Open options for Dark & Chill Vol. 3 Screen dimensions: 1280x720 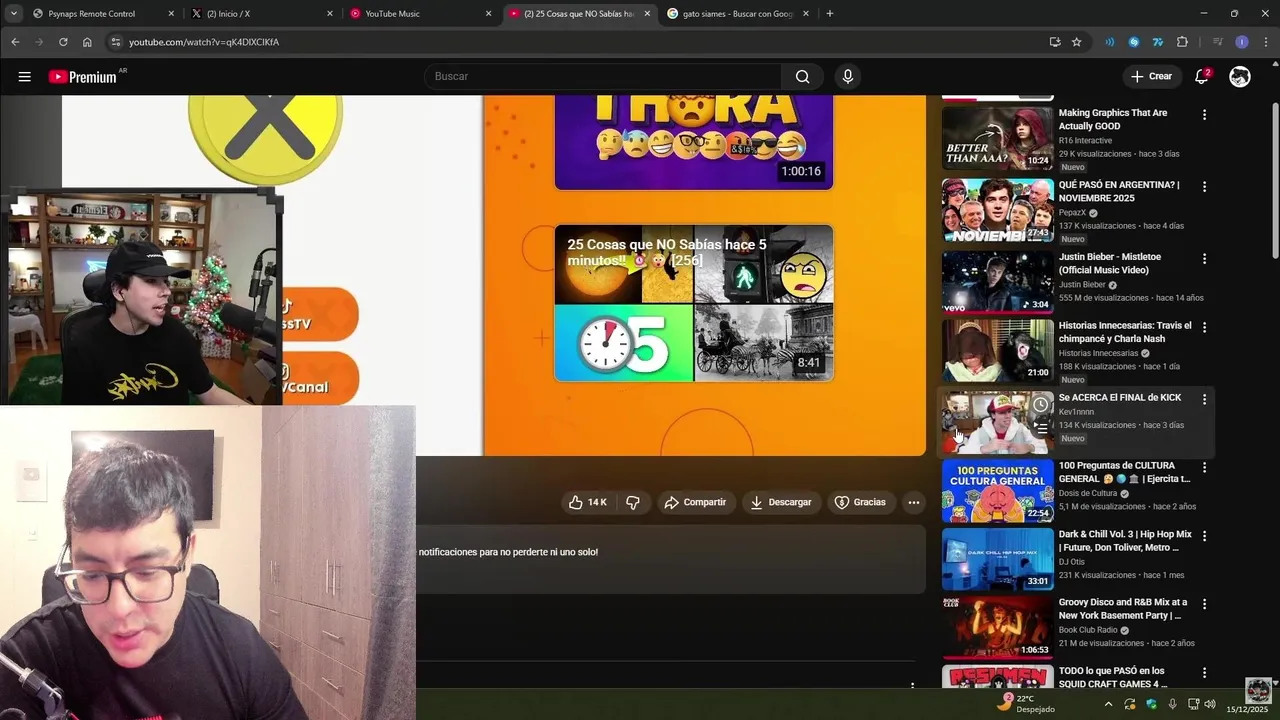point(1204,536)
